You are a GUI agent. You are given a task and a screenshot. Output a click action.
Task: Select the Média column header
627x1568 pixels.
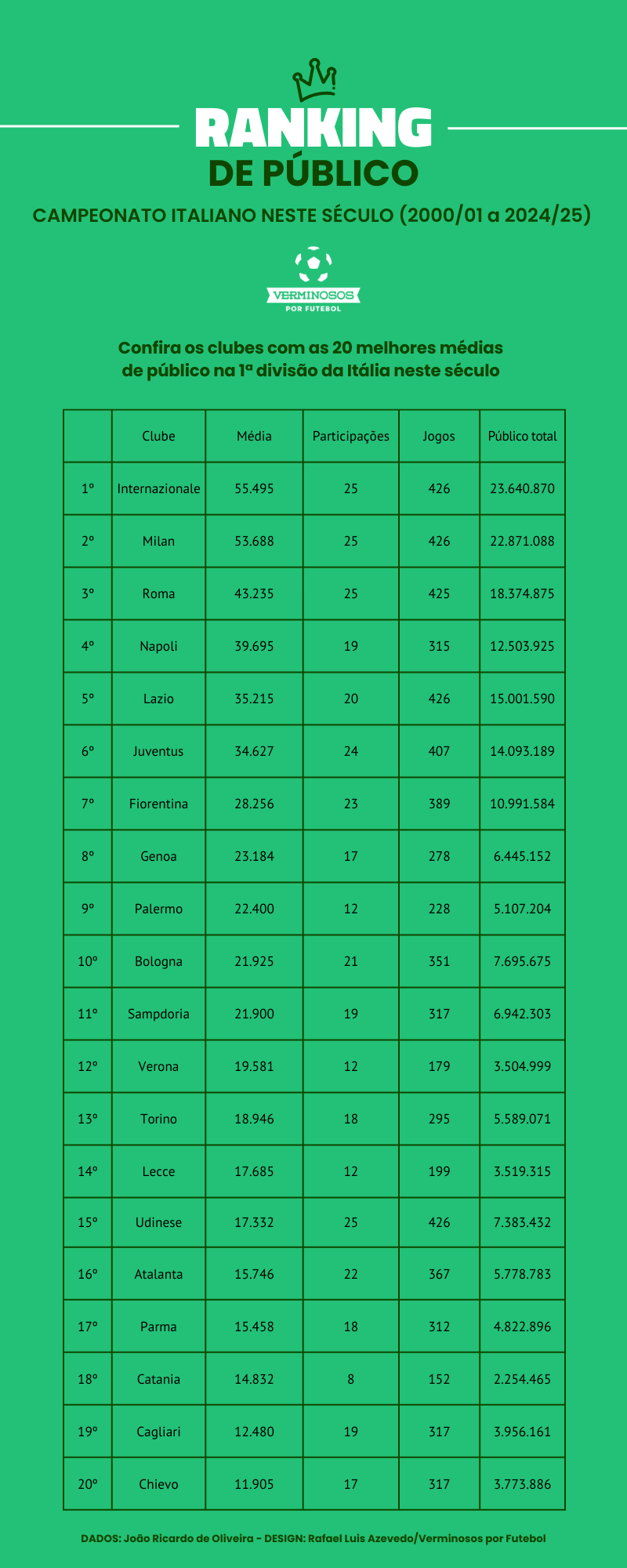pos(254,436)
